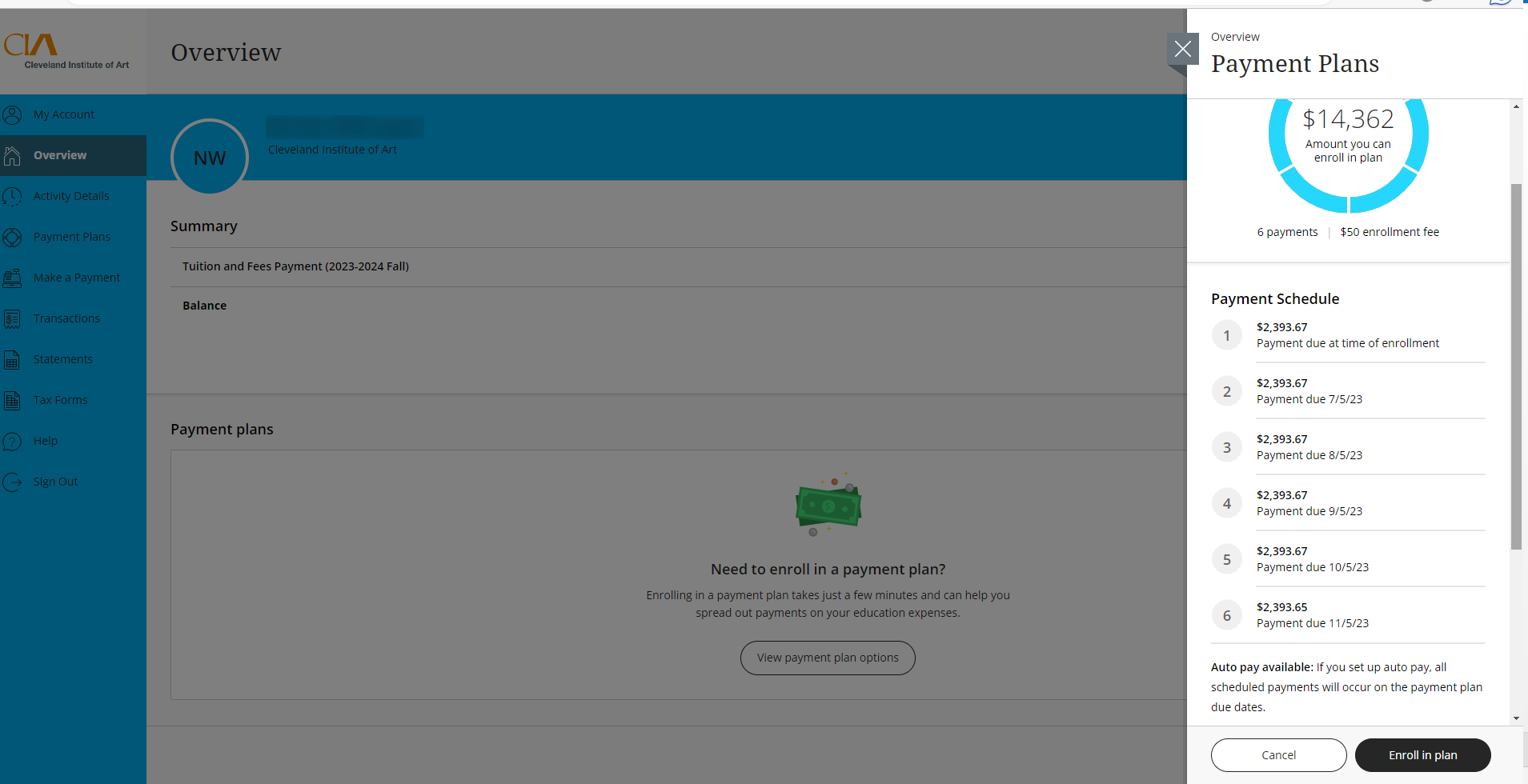Click the Tax Forms document icon
Image resolution: width=1528 pixels, height=784 pixels.
pyautogui.click(x=12, y=400)
